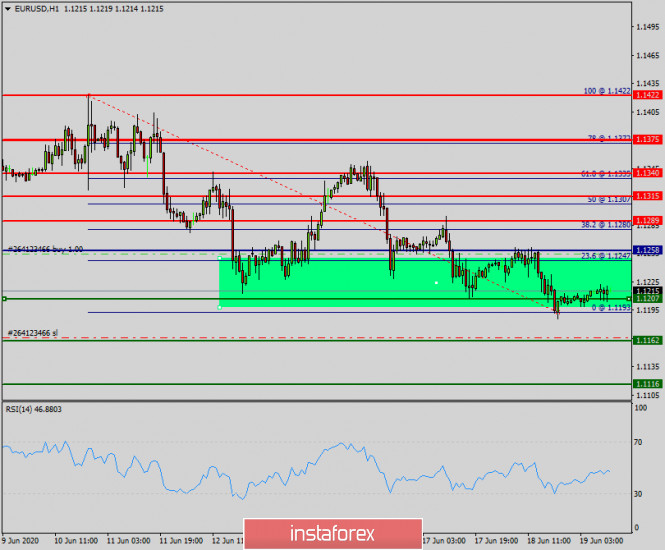This screenshot has width=665, height=550.
Task: Click the '17 Jun 19:00' time axis label
Action: tap(496, 541)
